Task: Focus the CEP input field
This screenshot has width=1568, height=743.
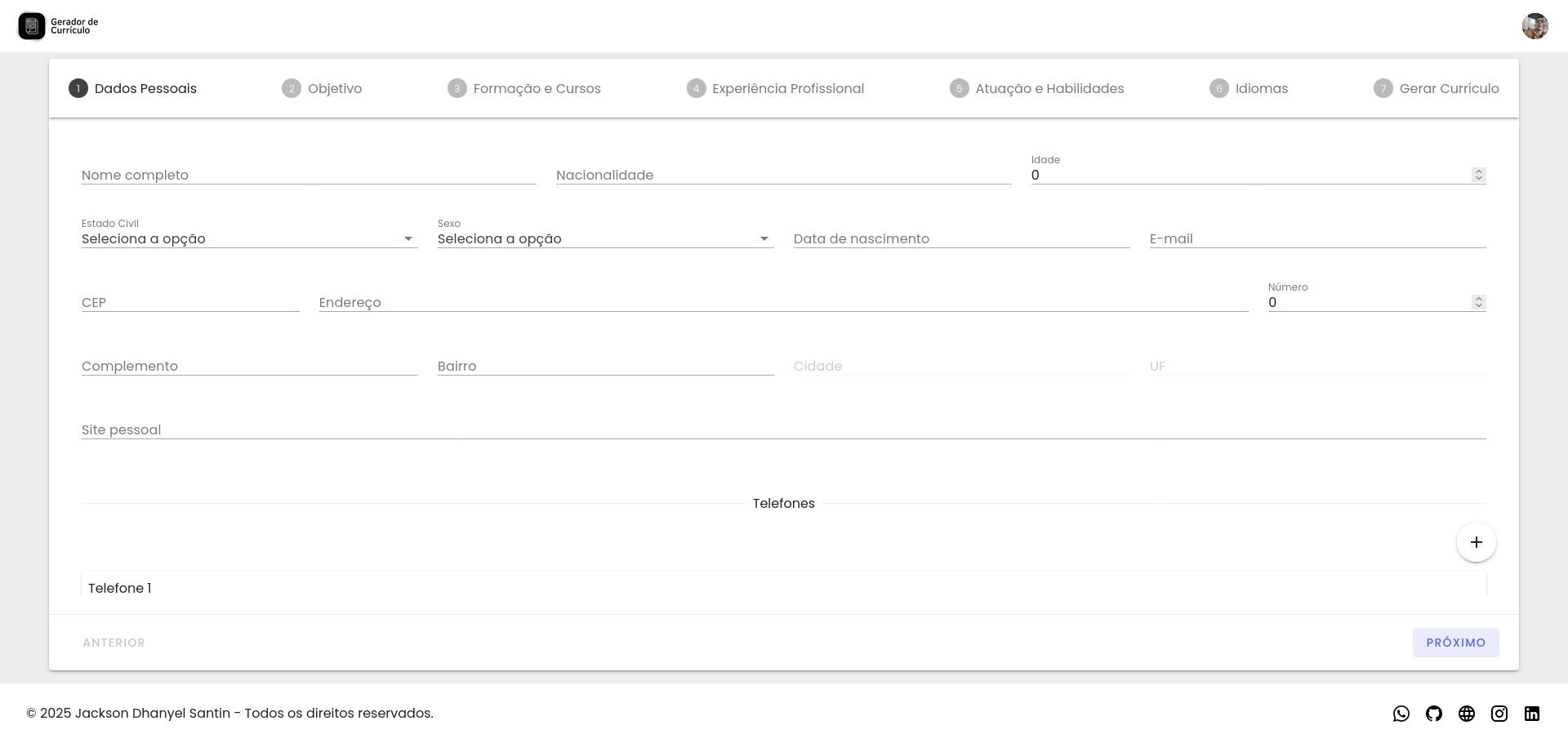Action: click(x=190, y=302)
